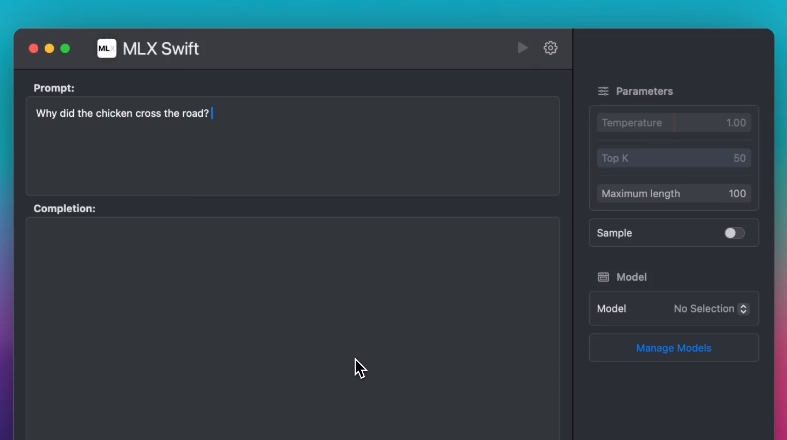This screenshot has height=440, width=787.
Task: Click the Manage Models button
Action: pyautogui.click(x=673, y=348)
